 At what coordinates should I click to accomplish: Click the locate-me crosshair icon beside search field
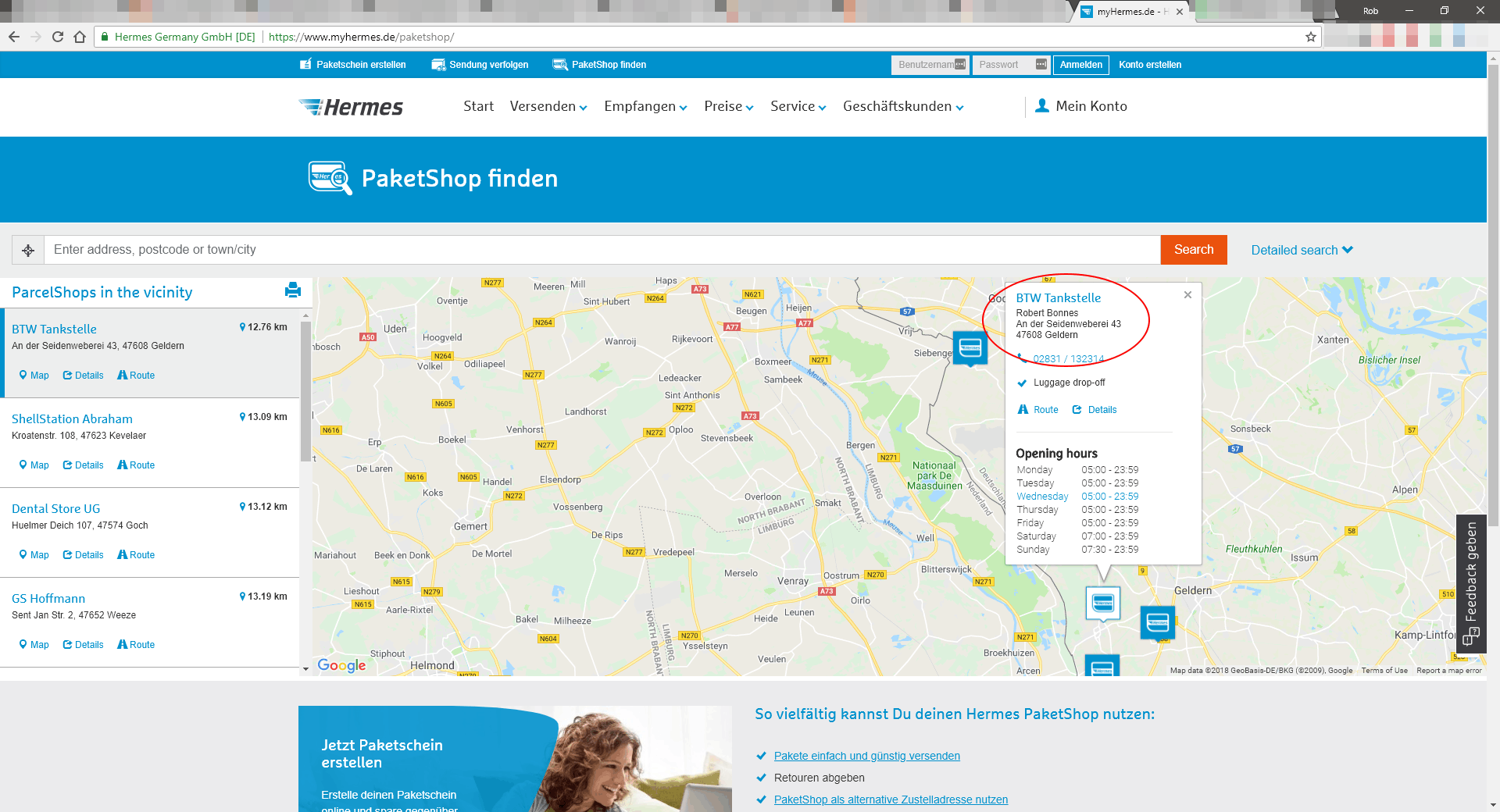coord(28,250)
